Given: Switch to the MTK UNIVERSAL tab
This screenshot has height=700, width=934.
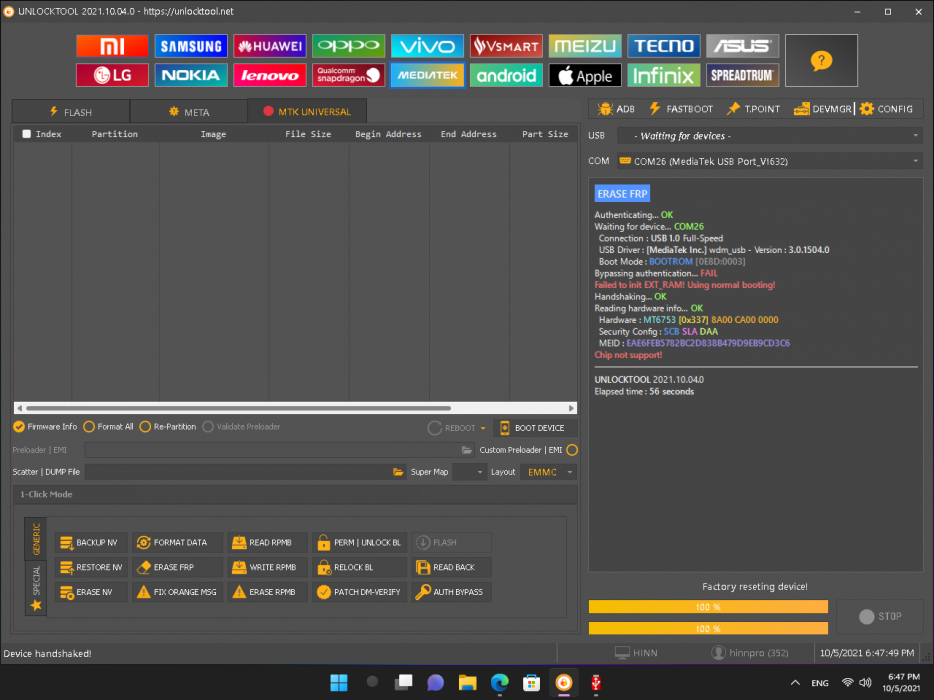Looking at the screenshot, I should 307,111.
